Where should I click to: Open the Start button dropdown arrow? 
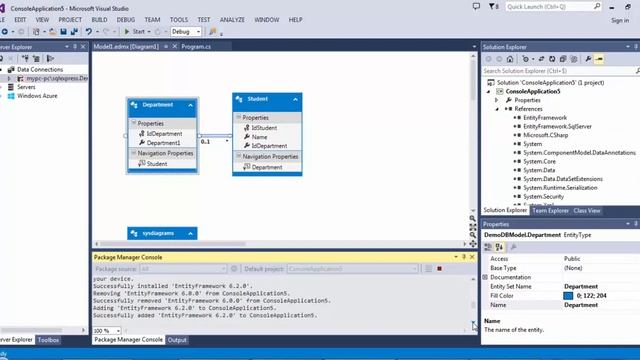tap(149, 32)
